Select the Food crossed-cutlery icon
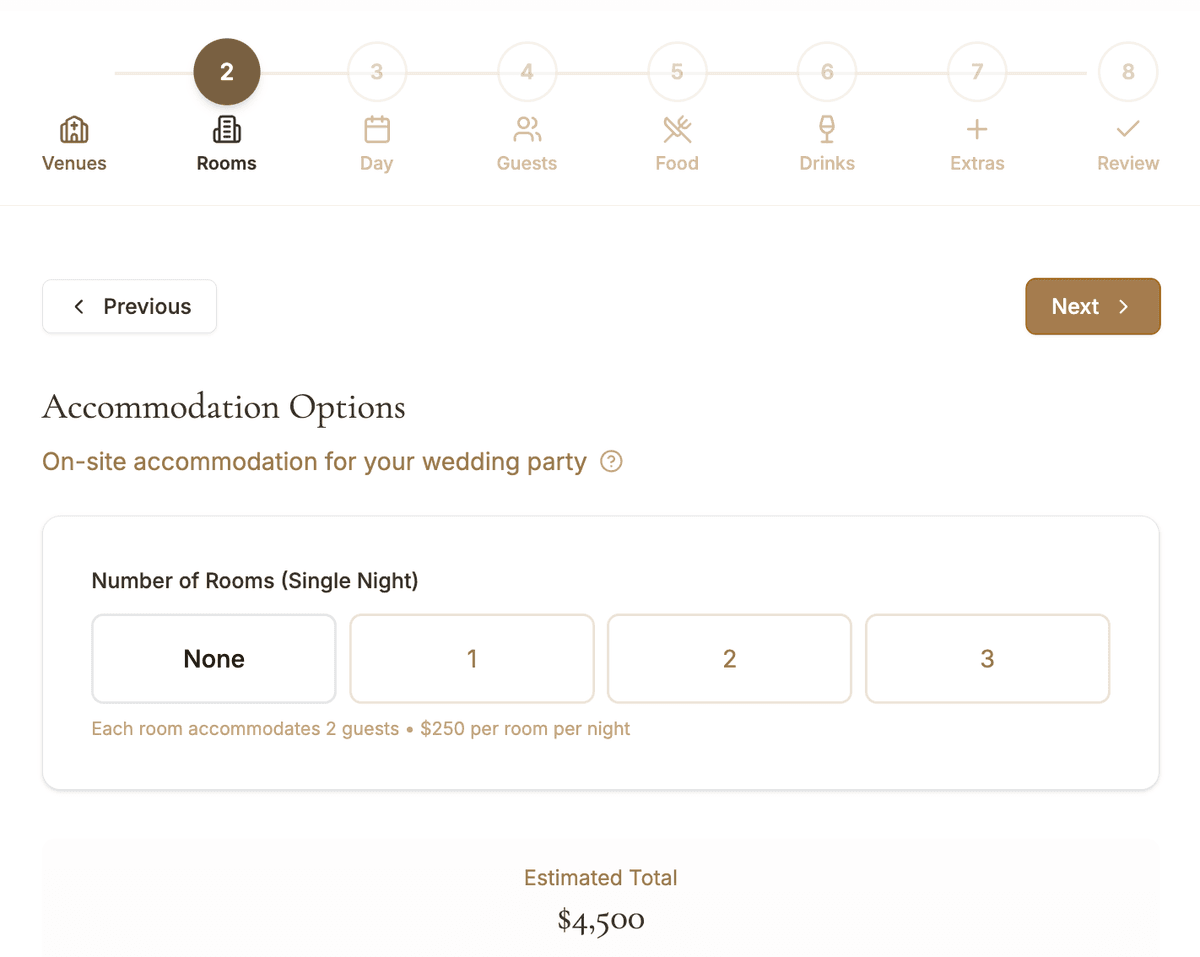Image resolution: width=1200 pixels, height=957 pixels. (x=677, y=129)
